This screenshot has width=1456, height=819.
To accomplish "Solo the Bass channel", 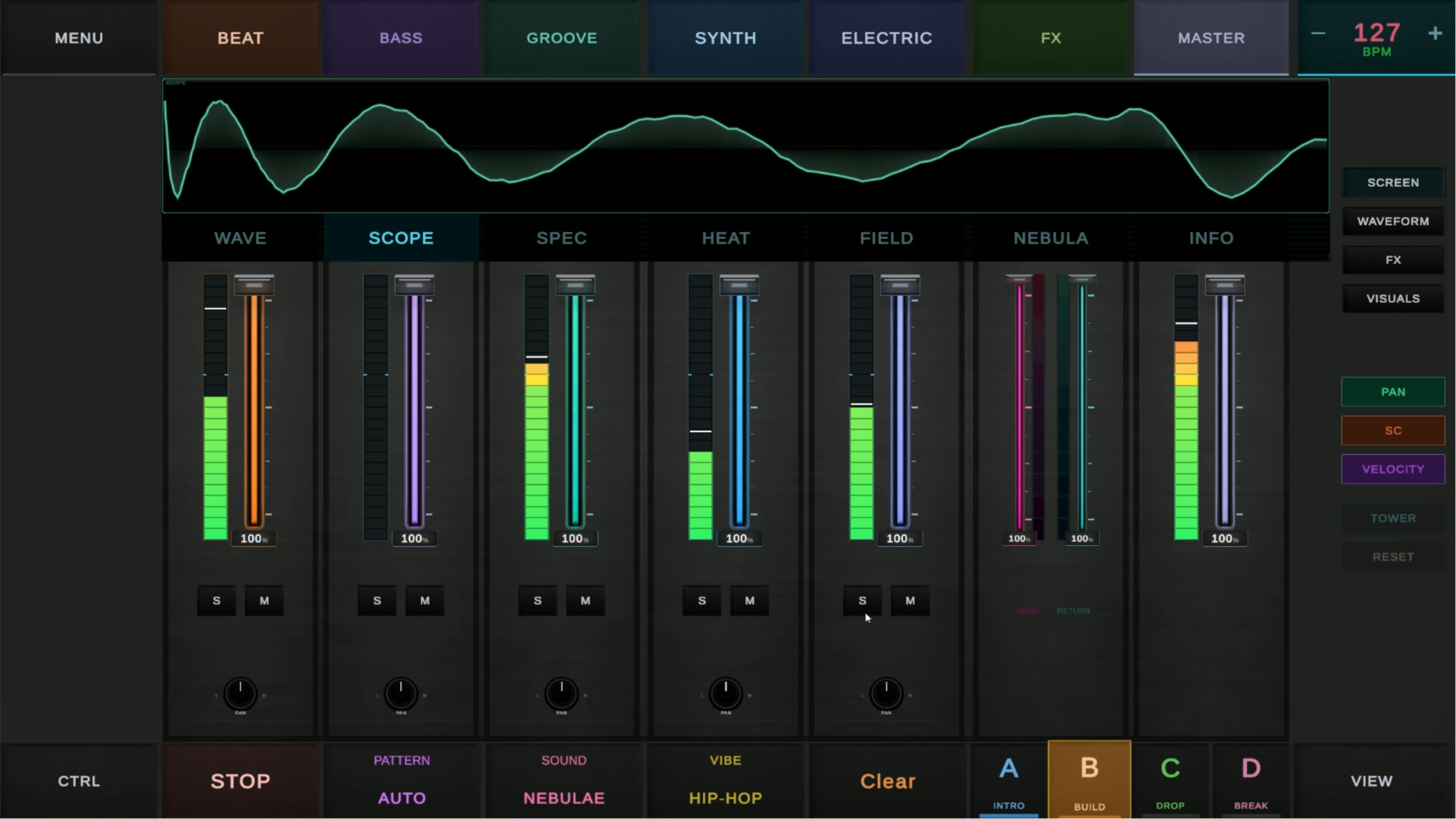I will [378, 601].
